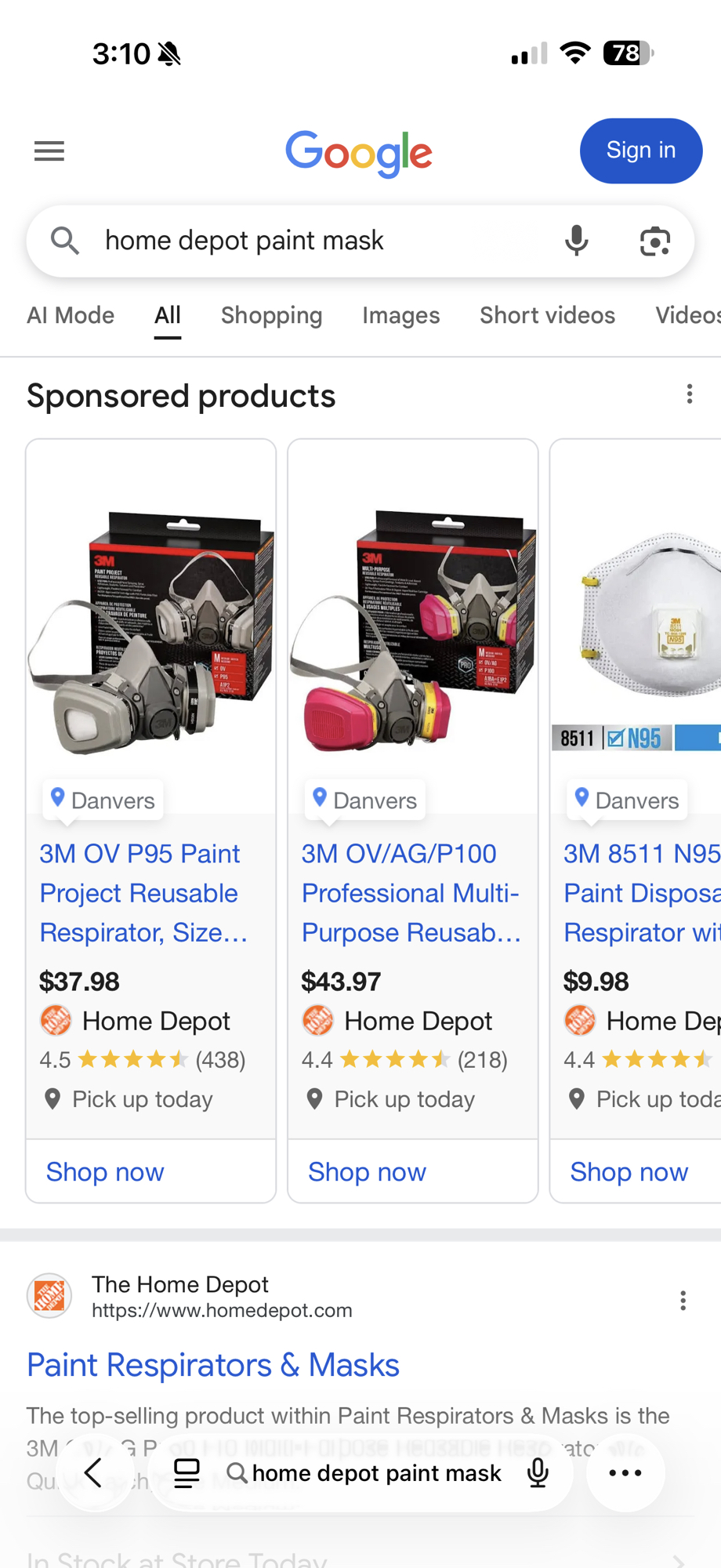
Task: Tap the voice search microphone icon
Action: pos(576,241)
